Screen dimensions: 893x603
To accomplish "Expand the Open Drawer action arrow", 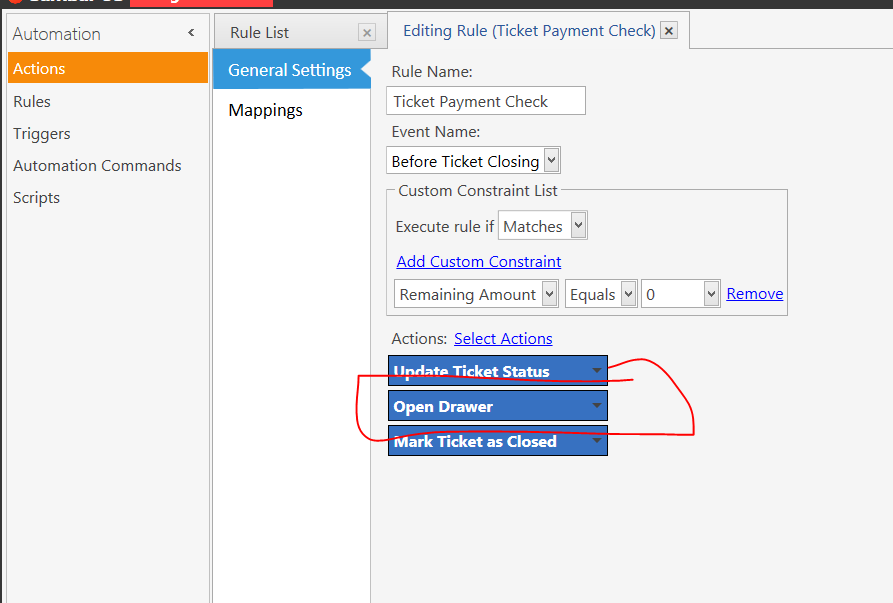I will click(596, 406).
